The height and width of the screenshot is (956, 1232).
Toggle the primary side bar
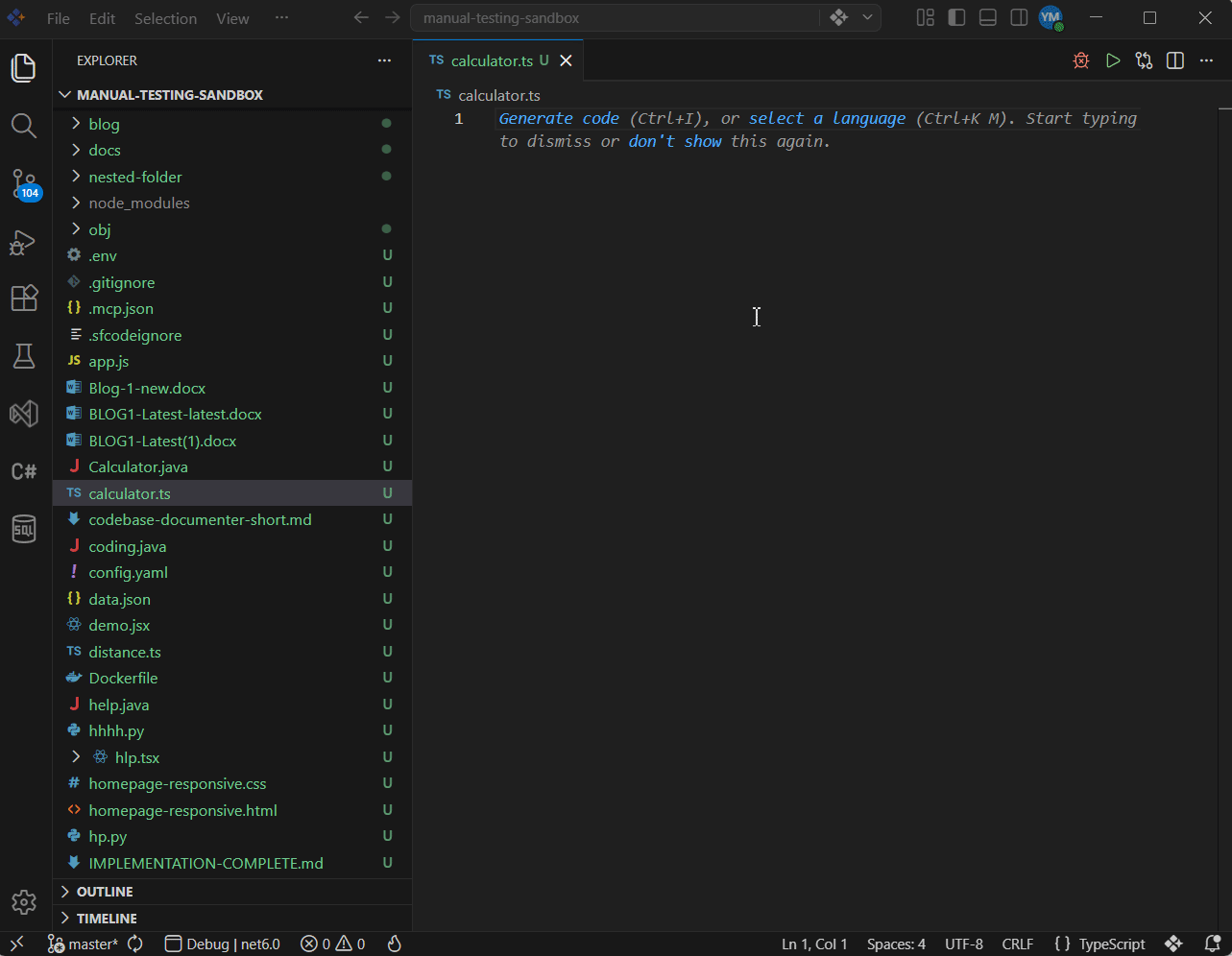pos(956,17)
